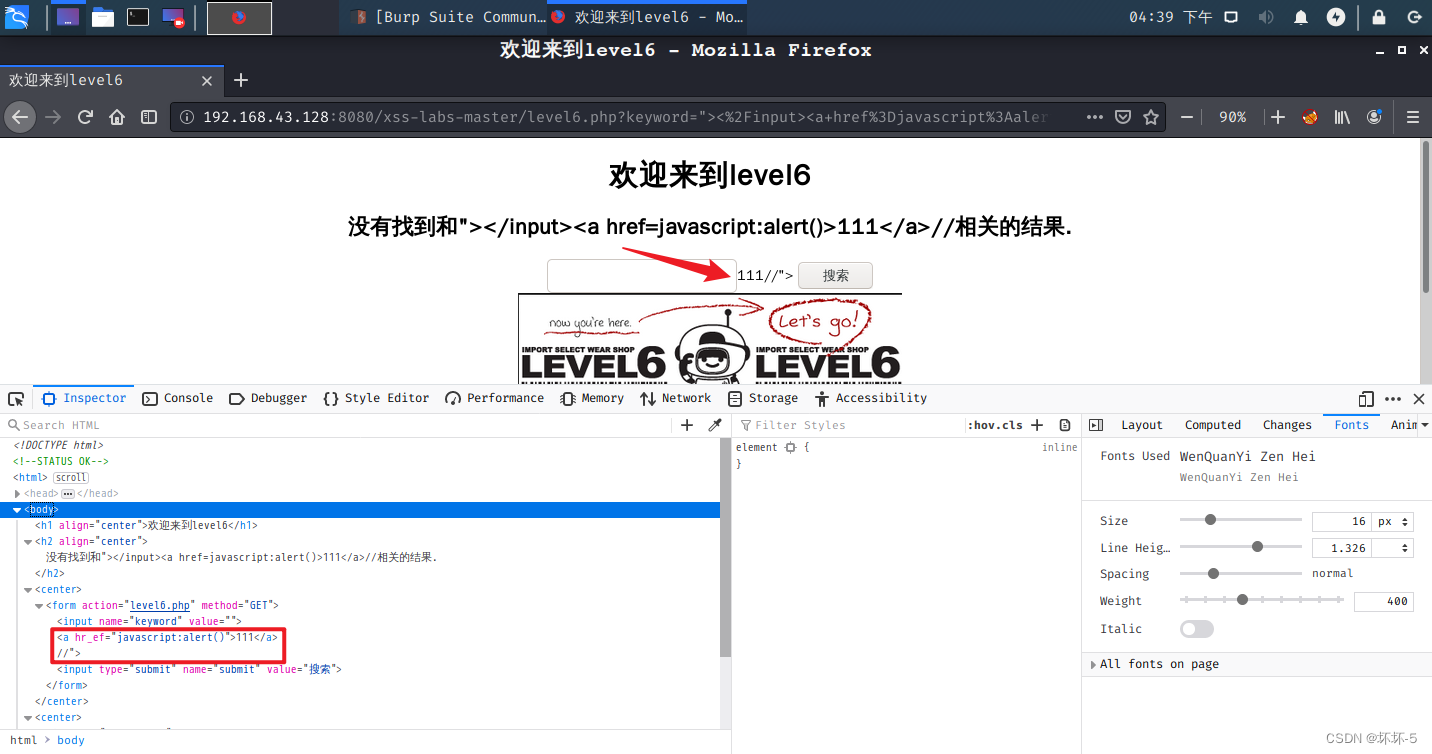Click the Pocket save icon in address bar
This screenshot has height=754, width=1432.
(x=1123, y=117)
